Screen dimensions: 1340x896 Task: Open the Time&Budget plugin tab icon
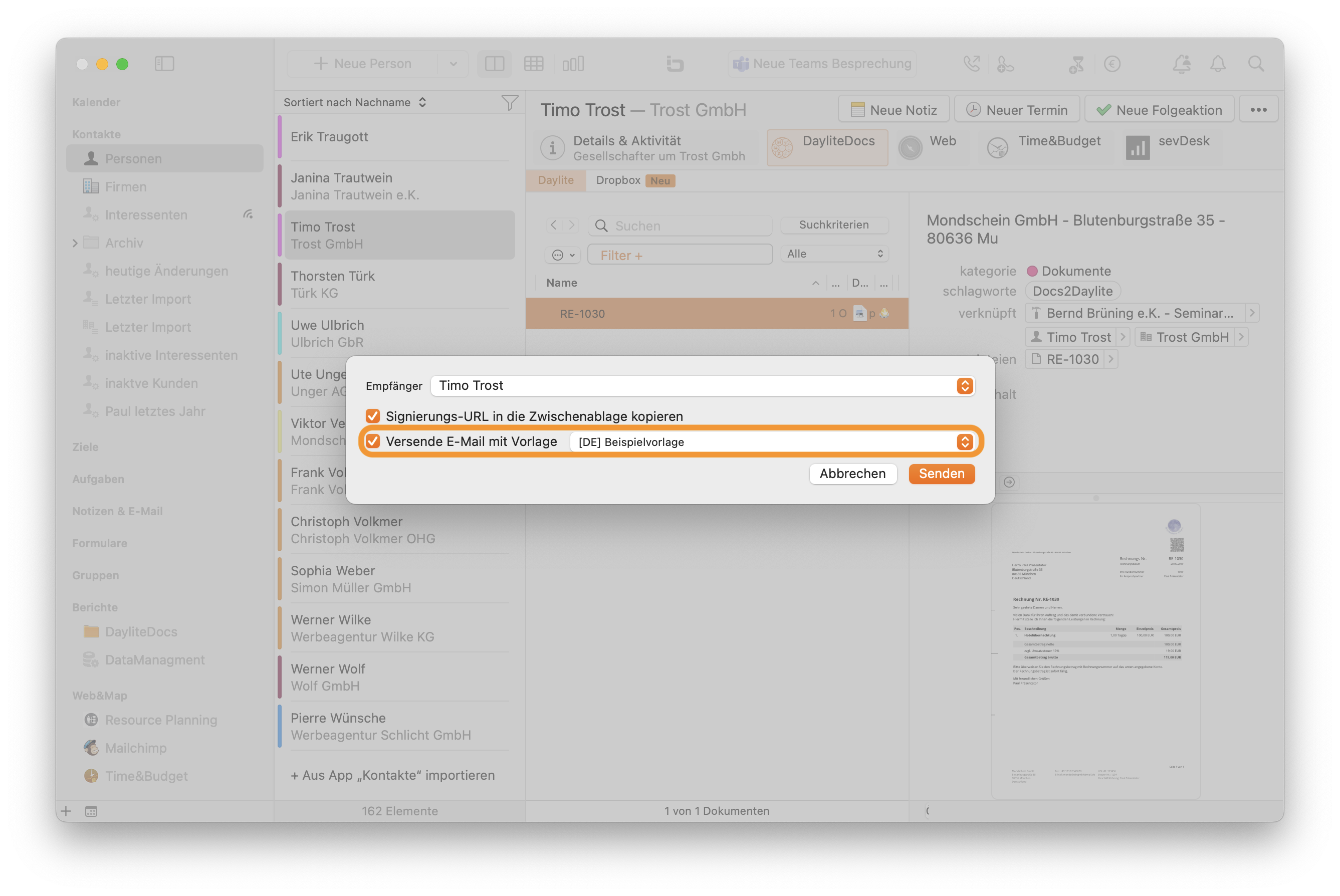(x=997, y=148)
